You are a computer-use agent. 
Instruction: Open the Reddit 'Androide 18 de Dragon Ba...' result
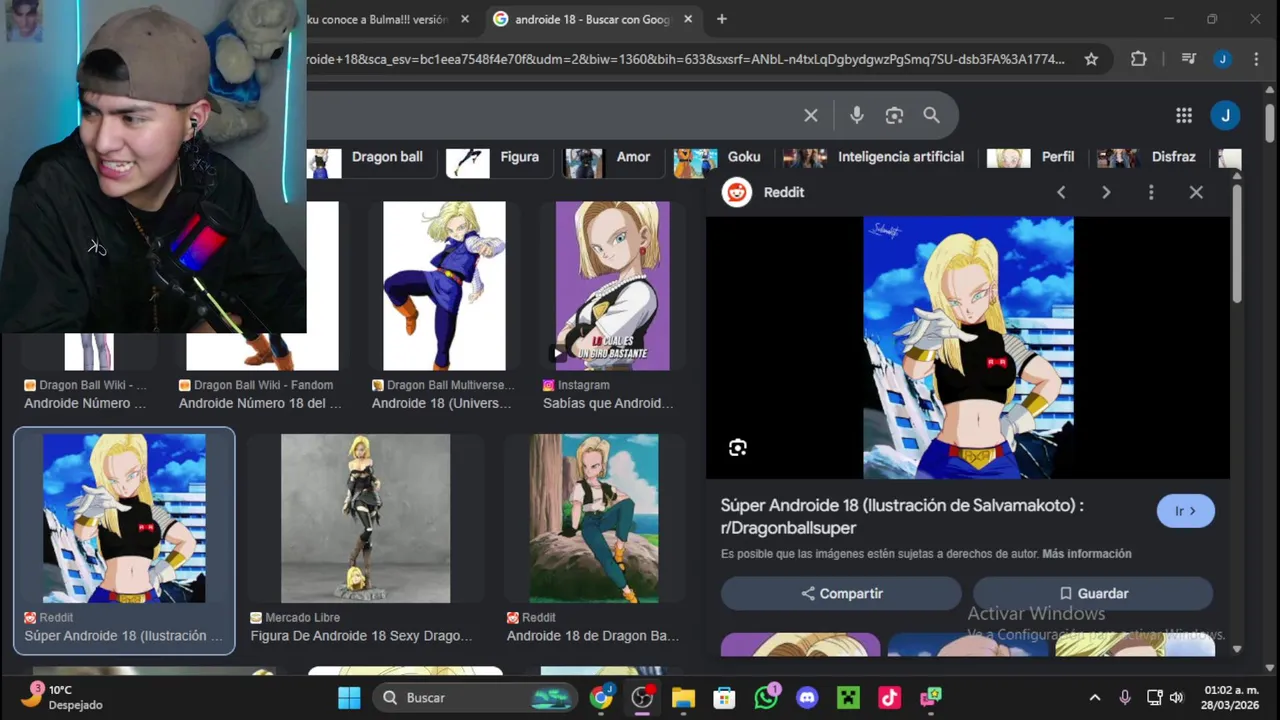coord(593,636)
